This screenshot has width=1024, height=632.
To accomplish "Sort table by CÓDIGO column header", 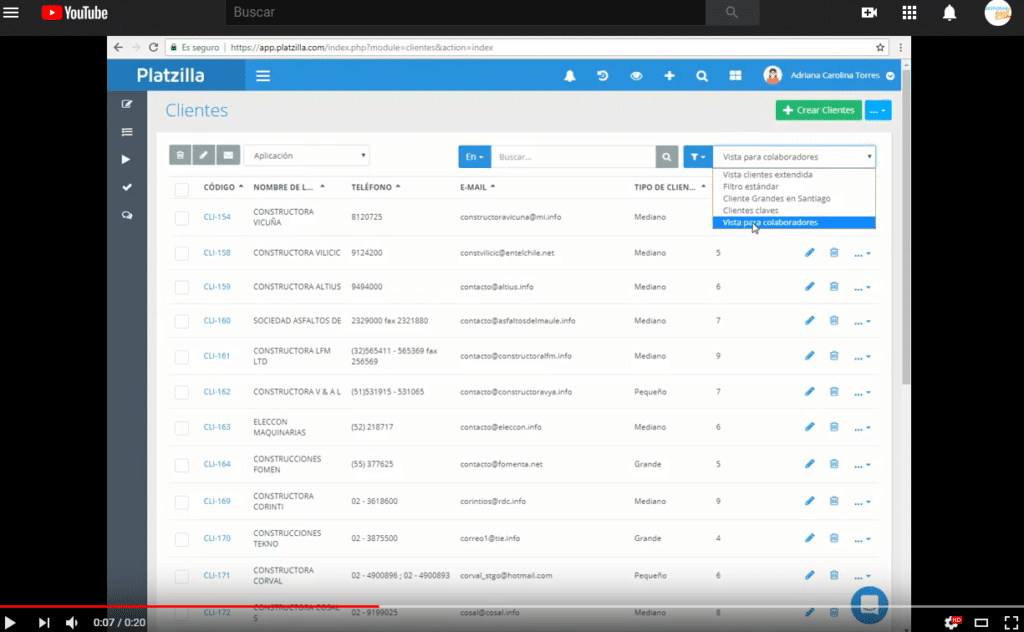I will [223, 187].
